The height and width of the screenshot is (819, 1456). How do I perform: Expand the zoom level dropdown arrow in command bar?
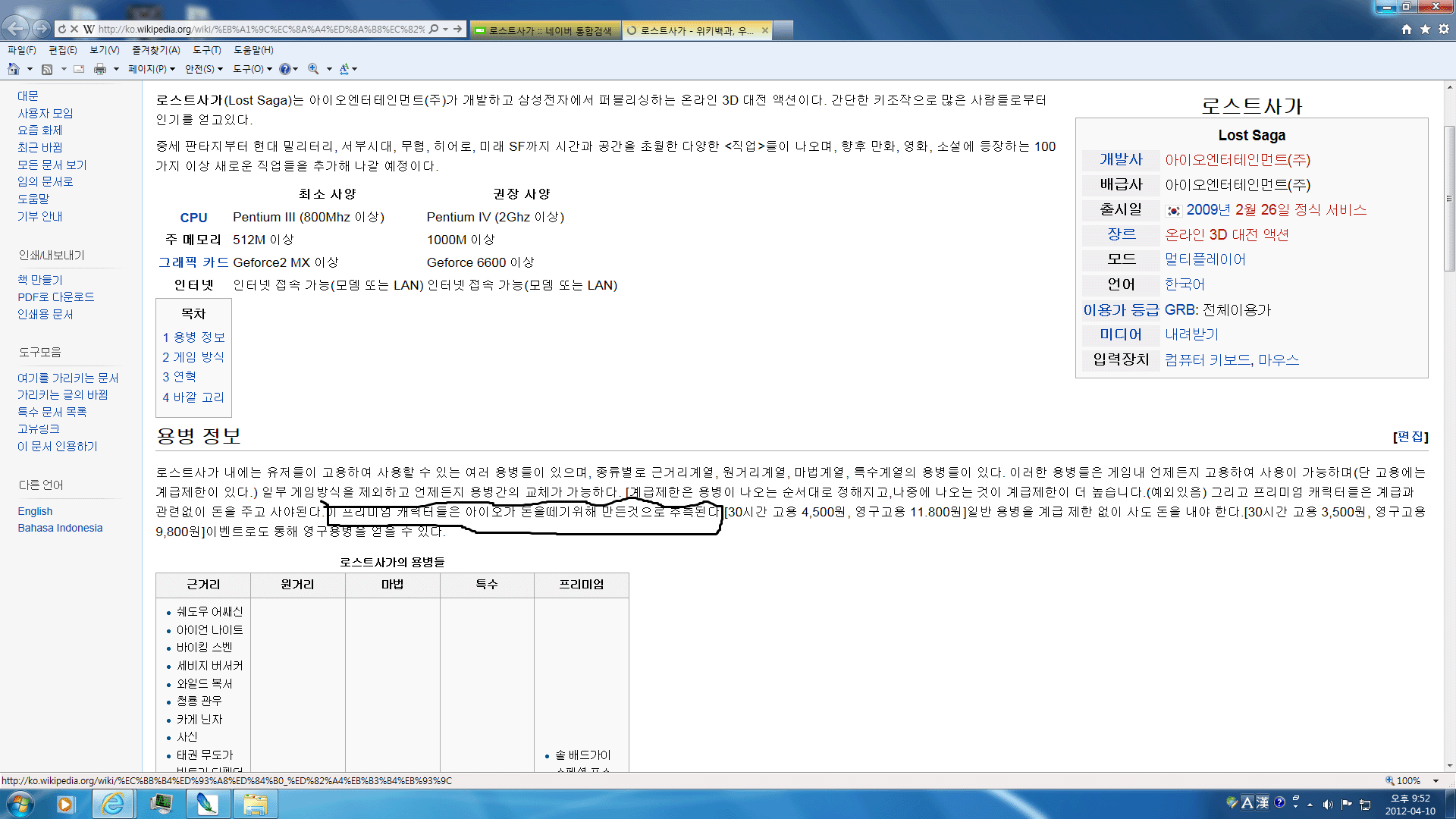coord(329,69)
